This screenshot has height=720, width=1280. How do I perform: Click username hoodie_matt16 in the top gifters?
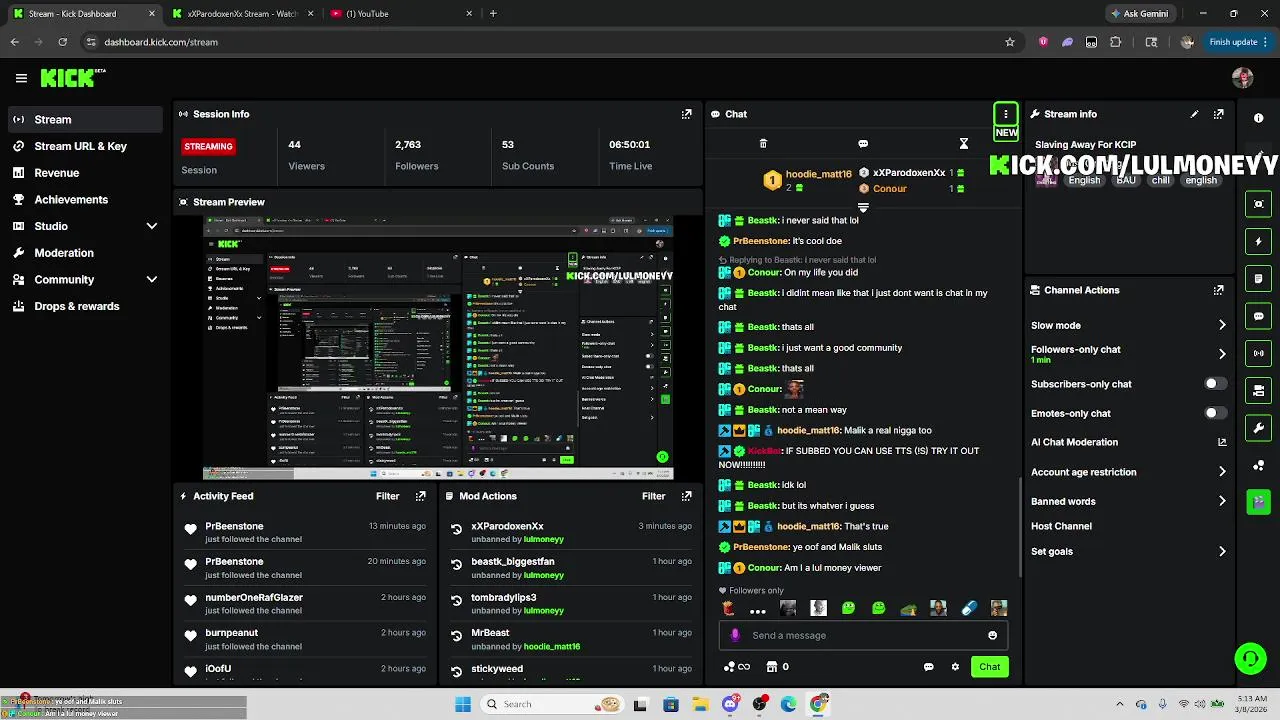818,174
